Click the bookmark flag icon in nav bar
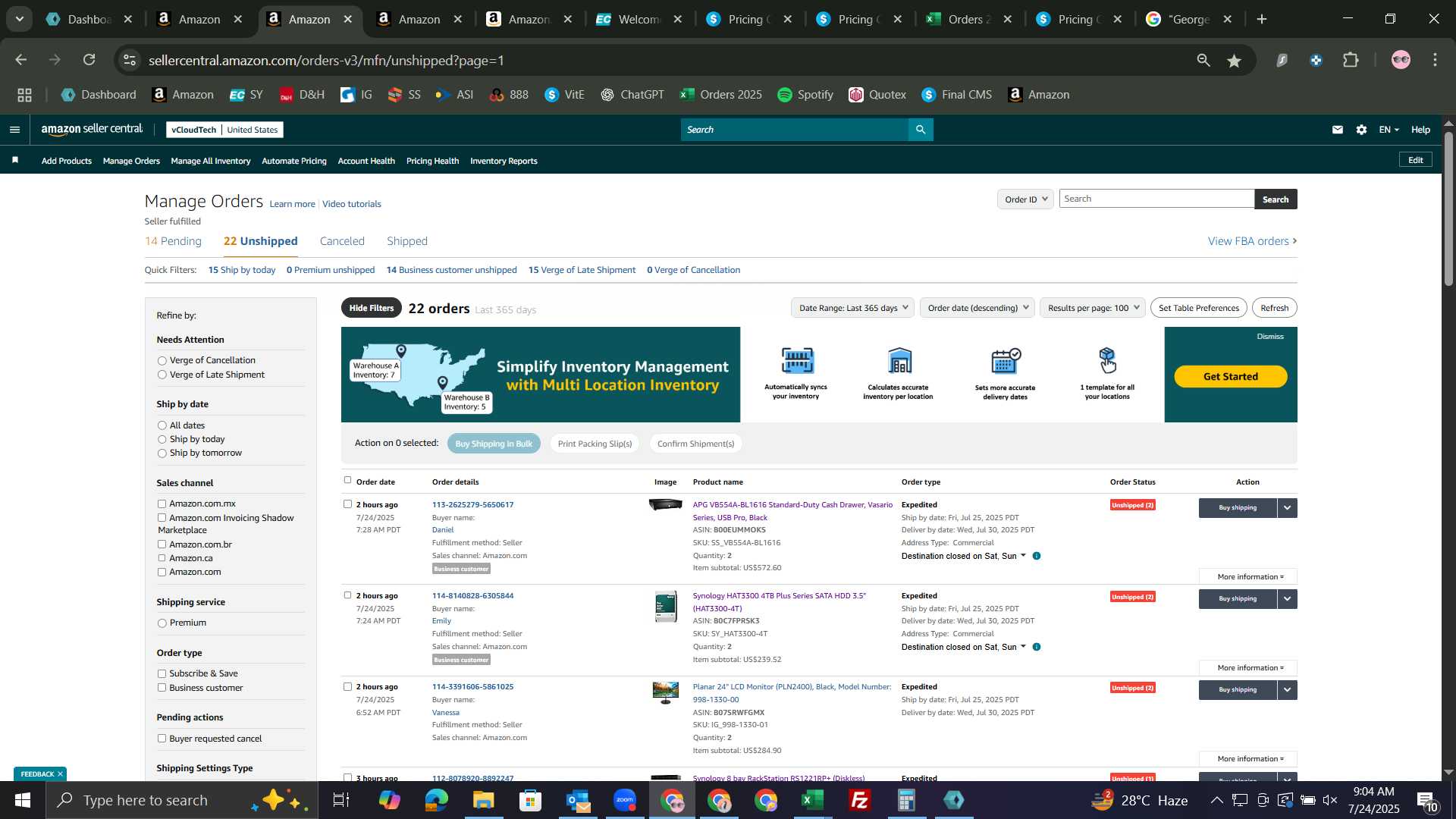Image resolution: width=1456 pixels, height=819 pixels. tap(15, 160)
